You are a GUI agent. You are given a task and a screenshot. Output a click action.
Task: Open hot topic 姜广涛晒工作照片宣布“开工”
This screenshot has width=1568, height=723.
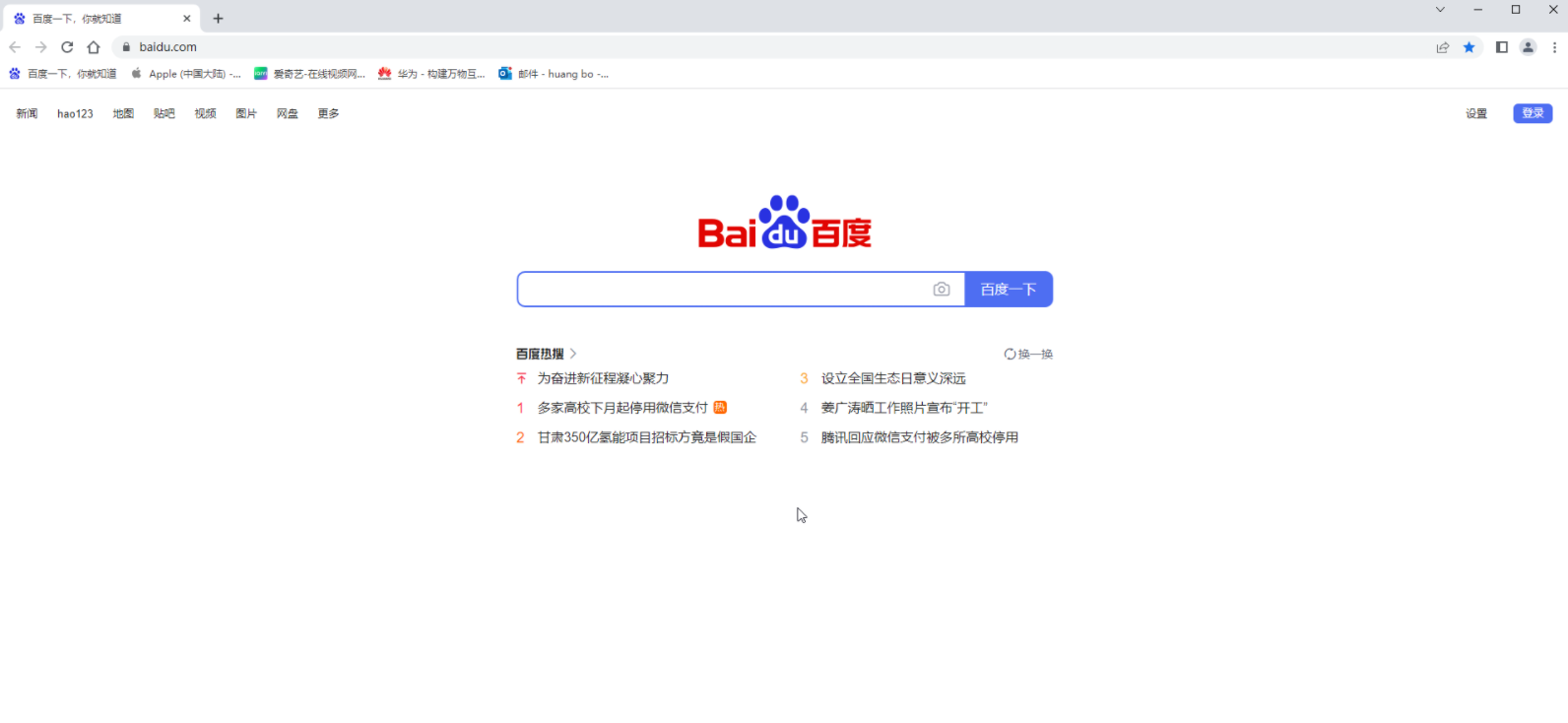tap(904, 409)
